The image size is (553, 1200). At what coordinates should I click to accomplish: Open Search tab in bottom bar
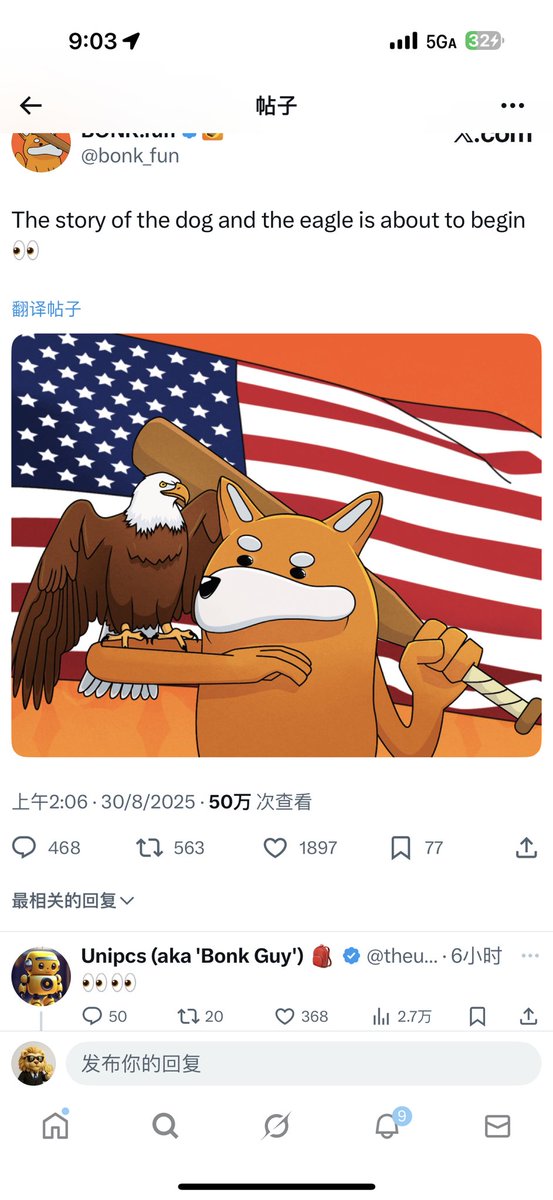click(165, 1126)
